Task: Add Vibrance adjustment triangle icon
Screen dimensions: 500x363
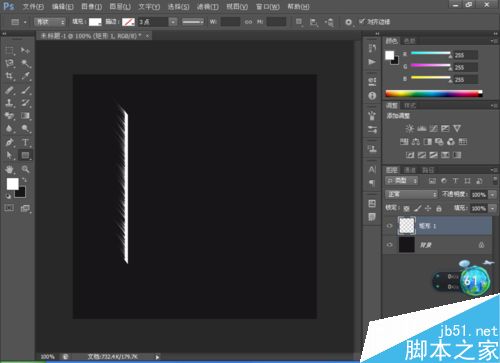Action: pyautogui.click(x=457, y=129)
